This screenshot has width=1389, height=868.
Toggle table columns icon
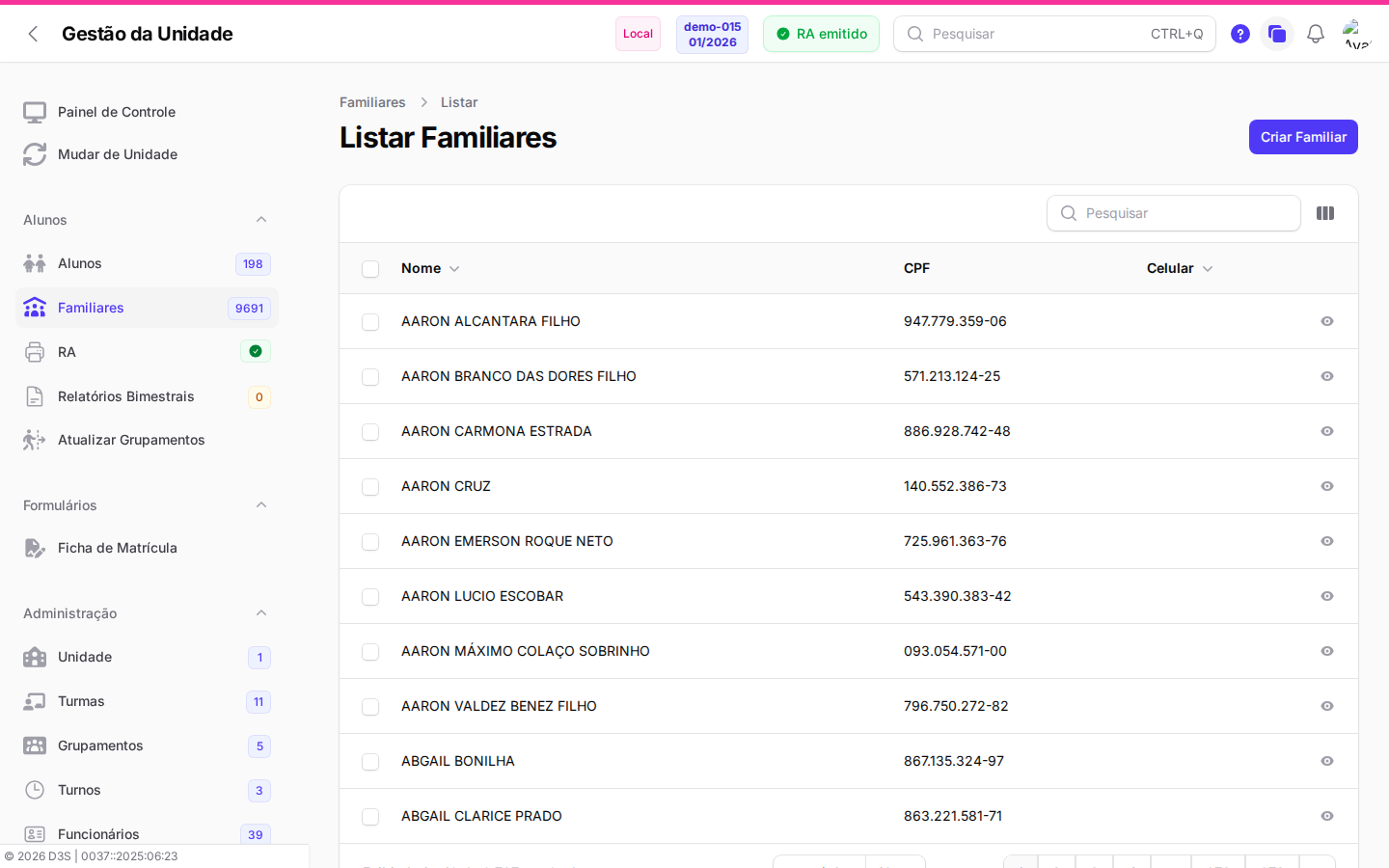1325,213
